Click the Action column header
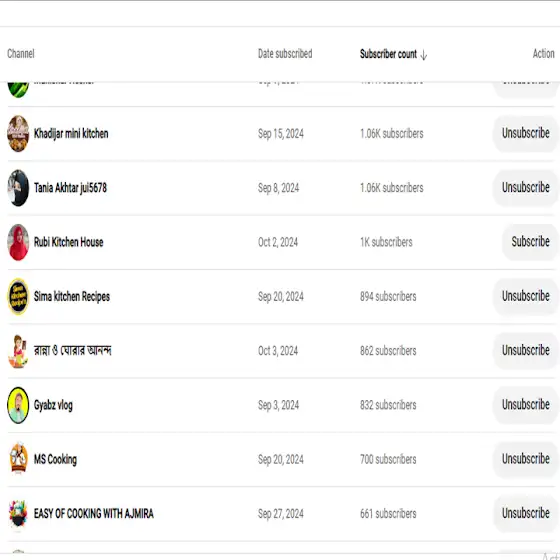Screen dimensions: 560x560 coord(543,54)
